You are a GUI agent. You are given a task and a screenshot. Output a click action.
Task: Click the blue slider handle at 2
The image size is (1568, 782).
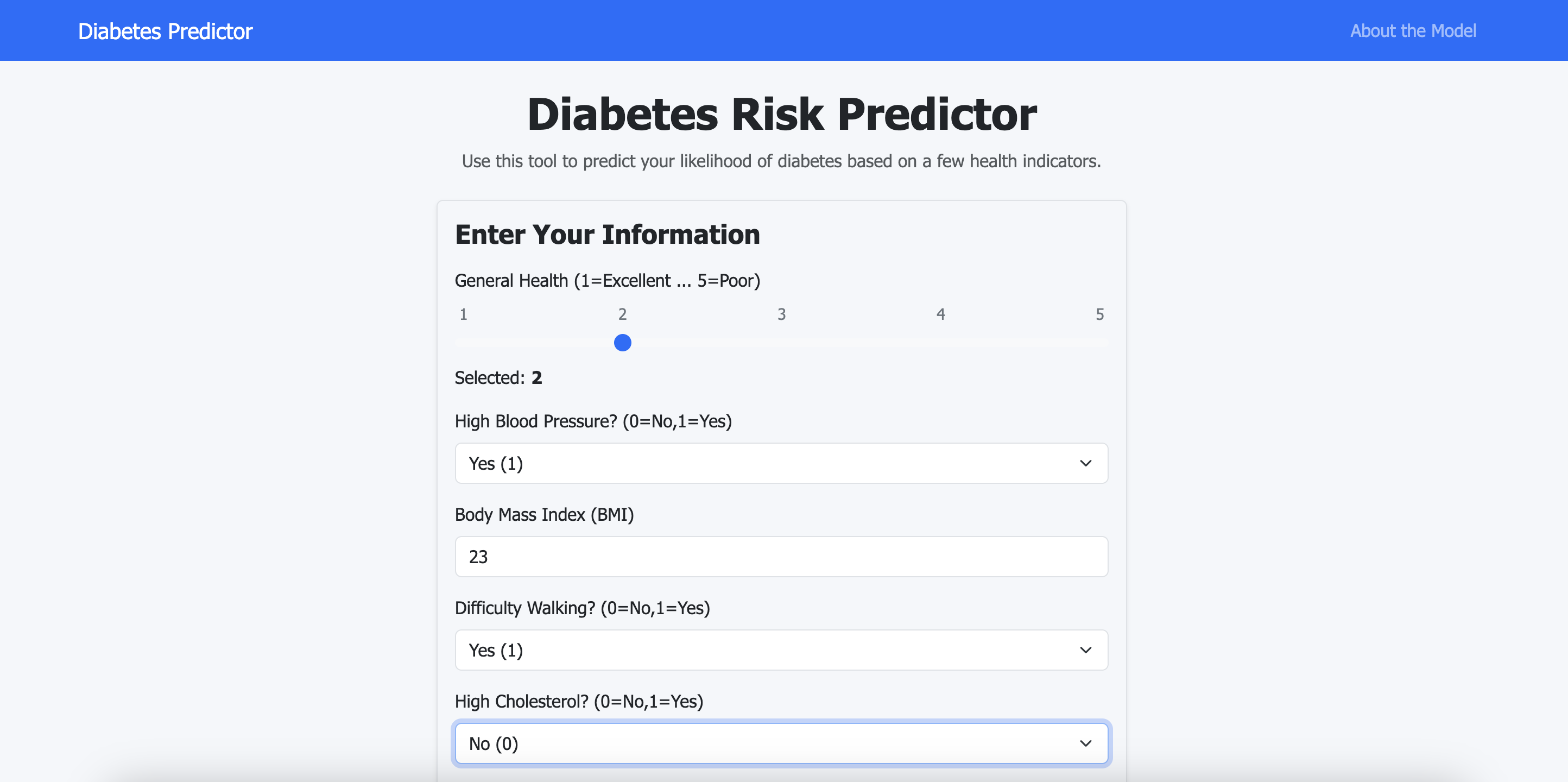[x=622, y=342]
